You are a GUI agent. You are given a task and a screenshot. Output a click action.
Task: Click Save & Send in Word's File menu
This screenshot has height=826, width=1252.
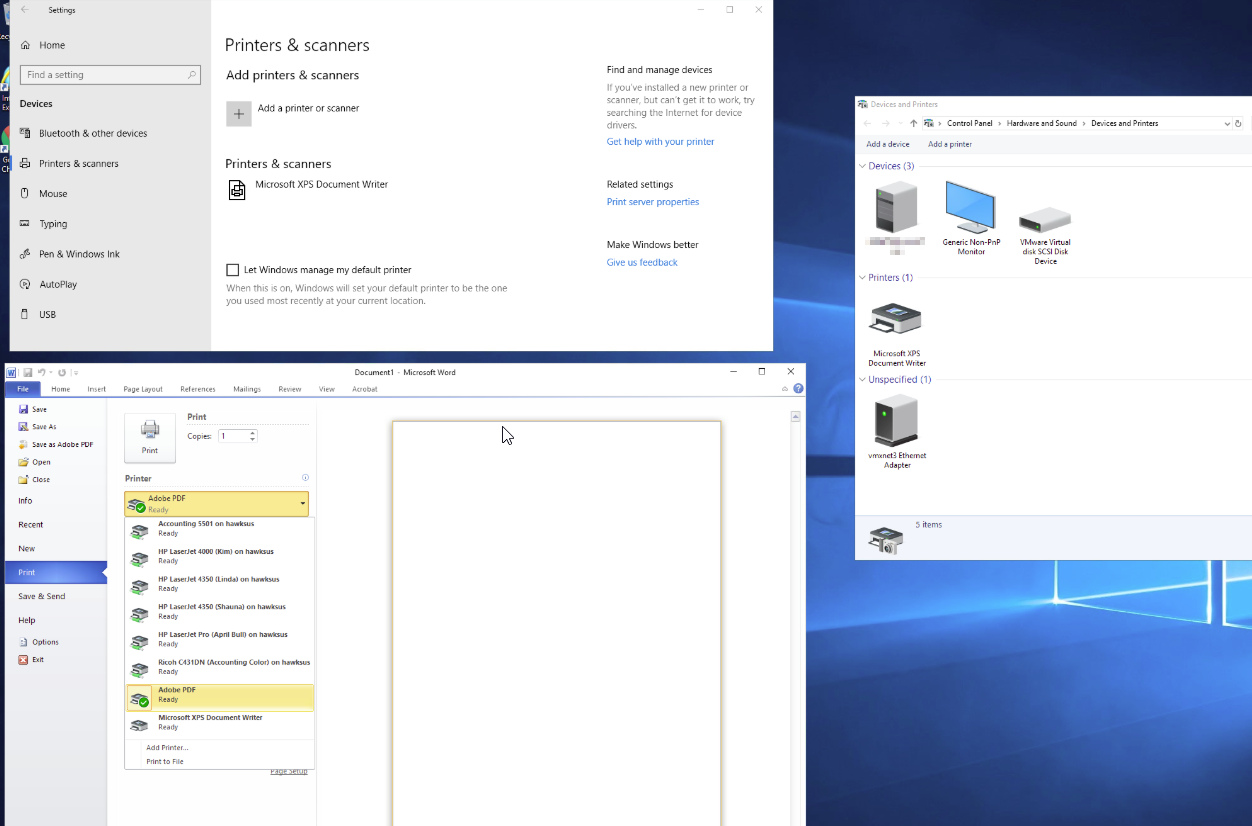[x=41, y=596]
